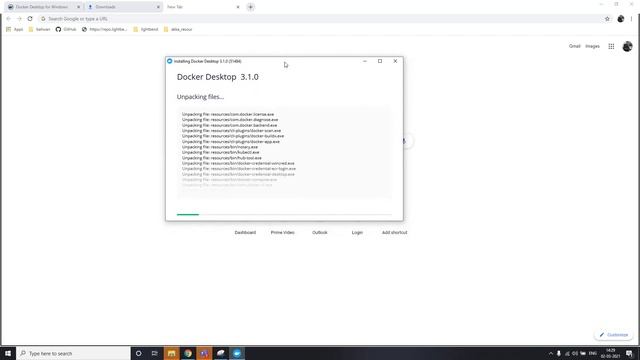The image size is (640, 360).
Task: Click the docker-app.exe log line
Action: [x=231, y=142]
